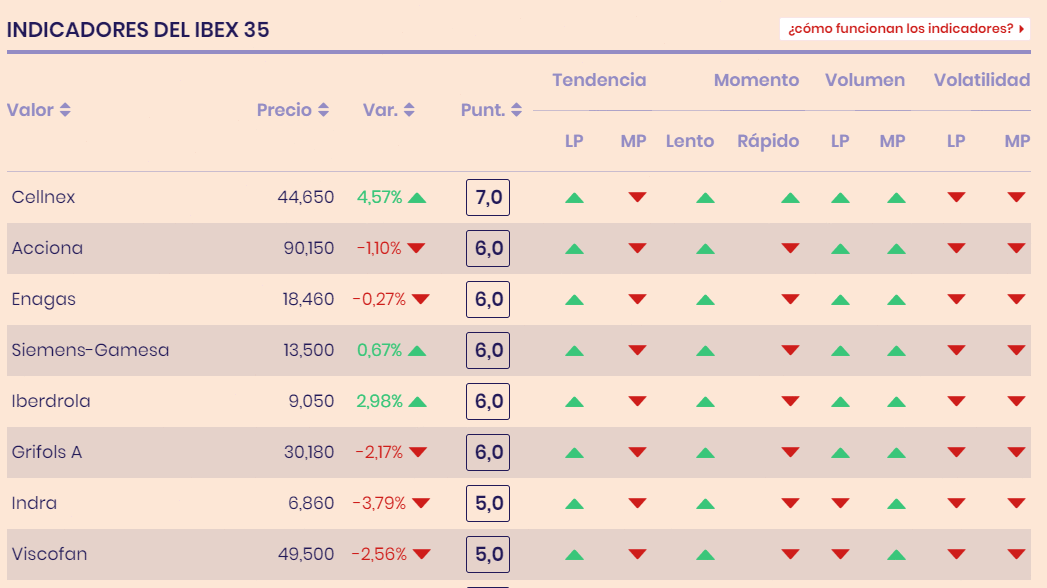Open '¿cómo funcionan los indicadores?' link
Screen dimensions: 1047x588
(905, 29)
